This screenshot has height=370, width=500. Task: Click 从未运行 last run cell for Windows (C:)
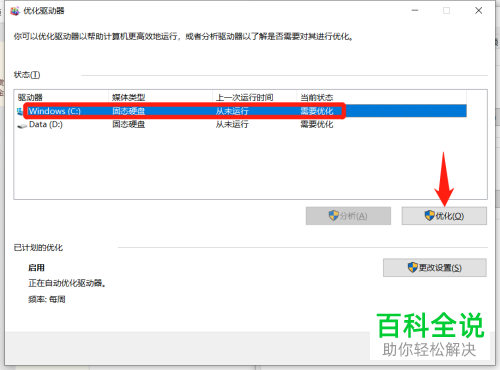point(232,111)
